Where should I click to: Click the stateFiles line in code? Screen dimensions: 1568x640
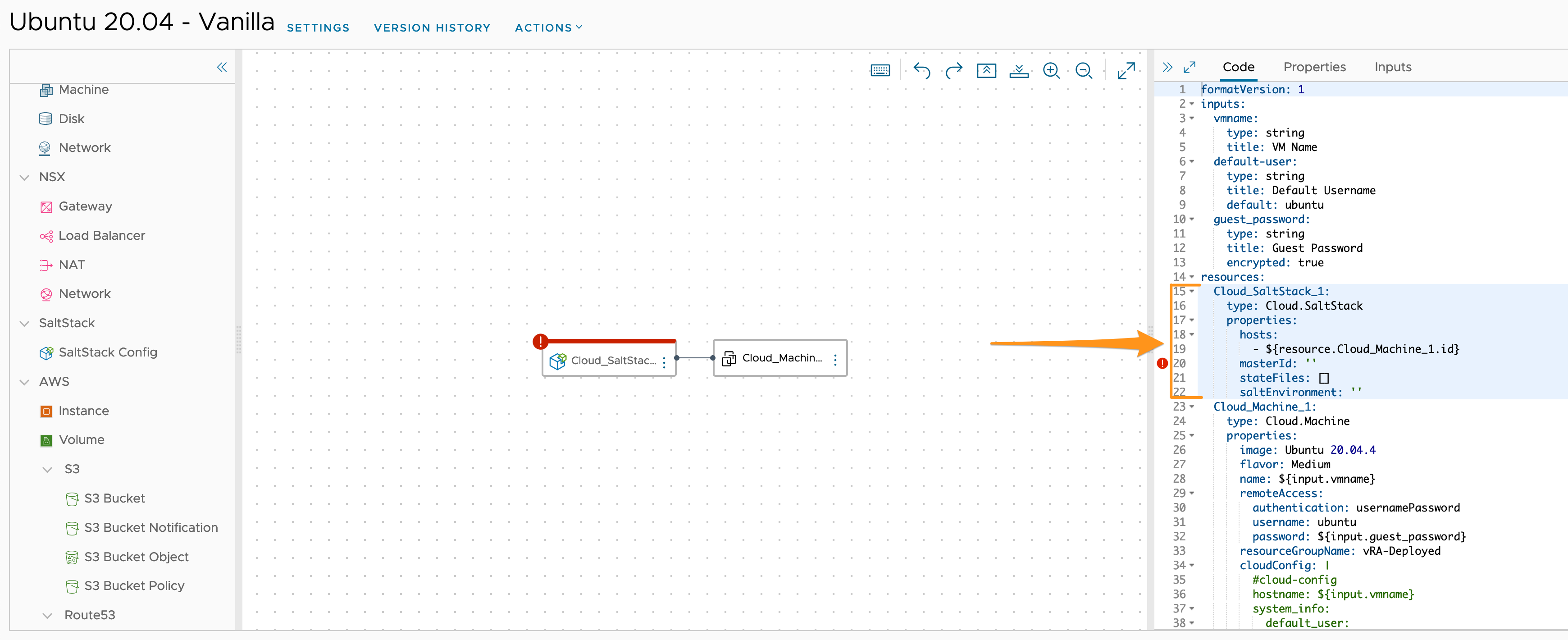pyautogui.click(x=1284, y=378)
